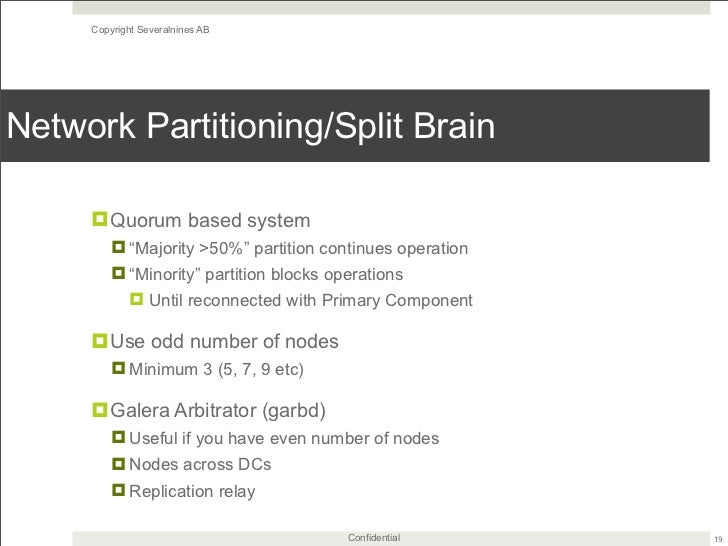
Task: Click the 'Galera Arbitrator (garbd)' bullet text
Action: [x=218, y=410]
